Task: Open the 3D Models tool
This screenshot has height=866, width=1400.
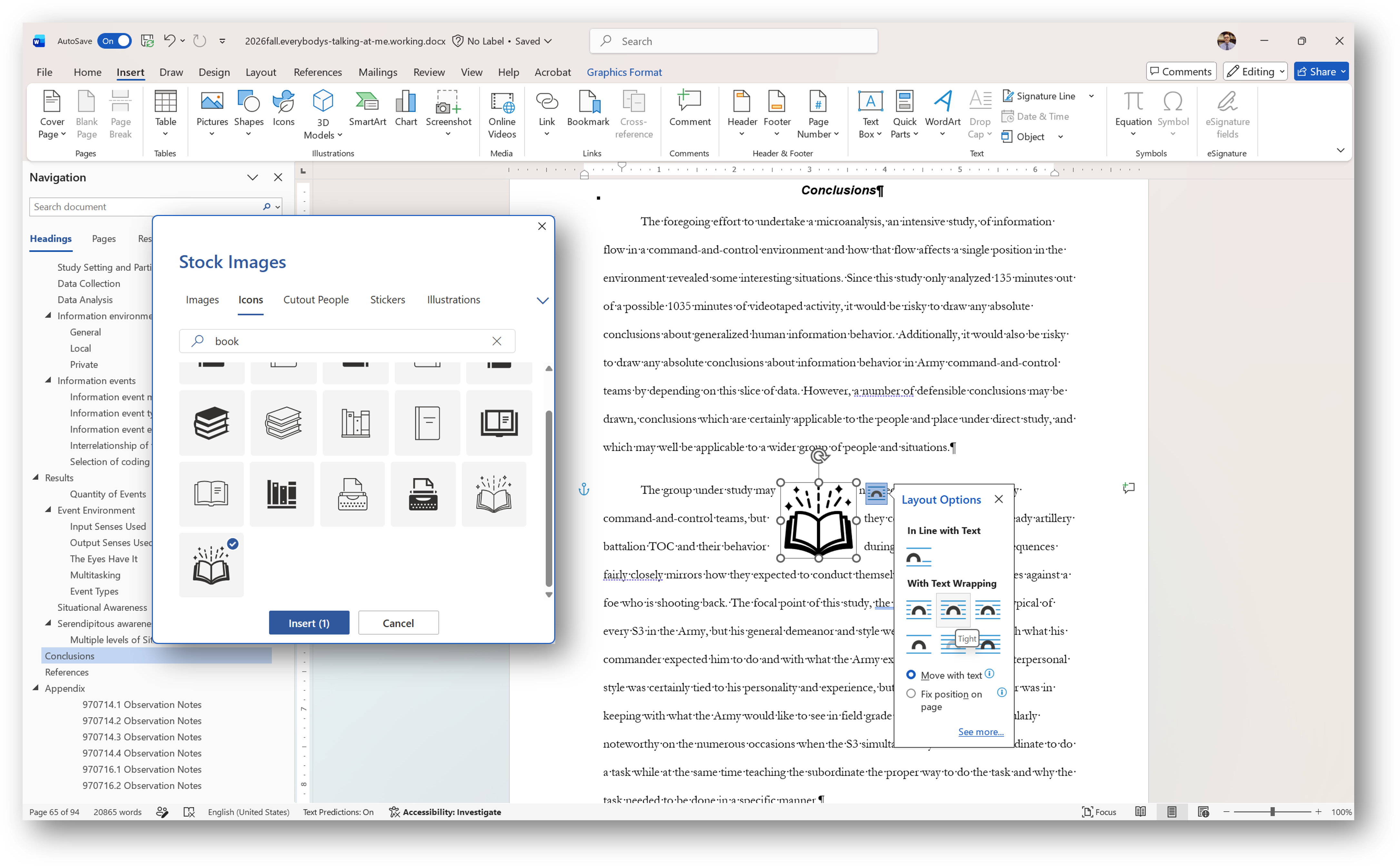Action: [x=322, y=114]
